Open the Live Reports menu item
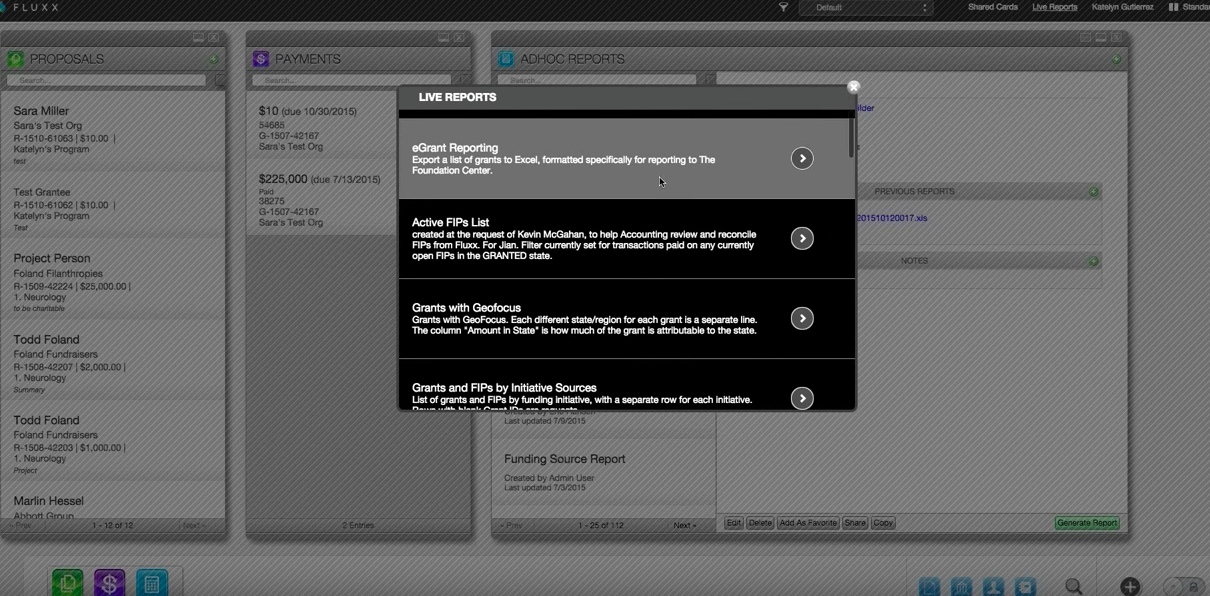This screenshot has width=1210, height=596. 1054,6
